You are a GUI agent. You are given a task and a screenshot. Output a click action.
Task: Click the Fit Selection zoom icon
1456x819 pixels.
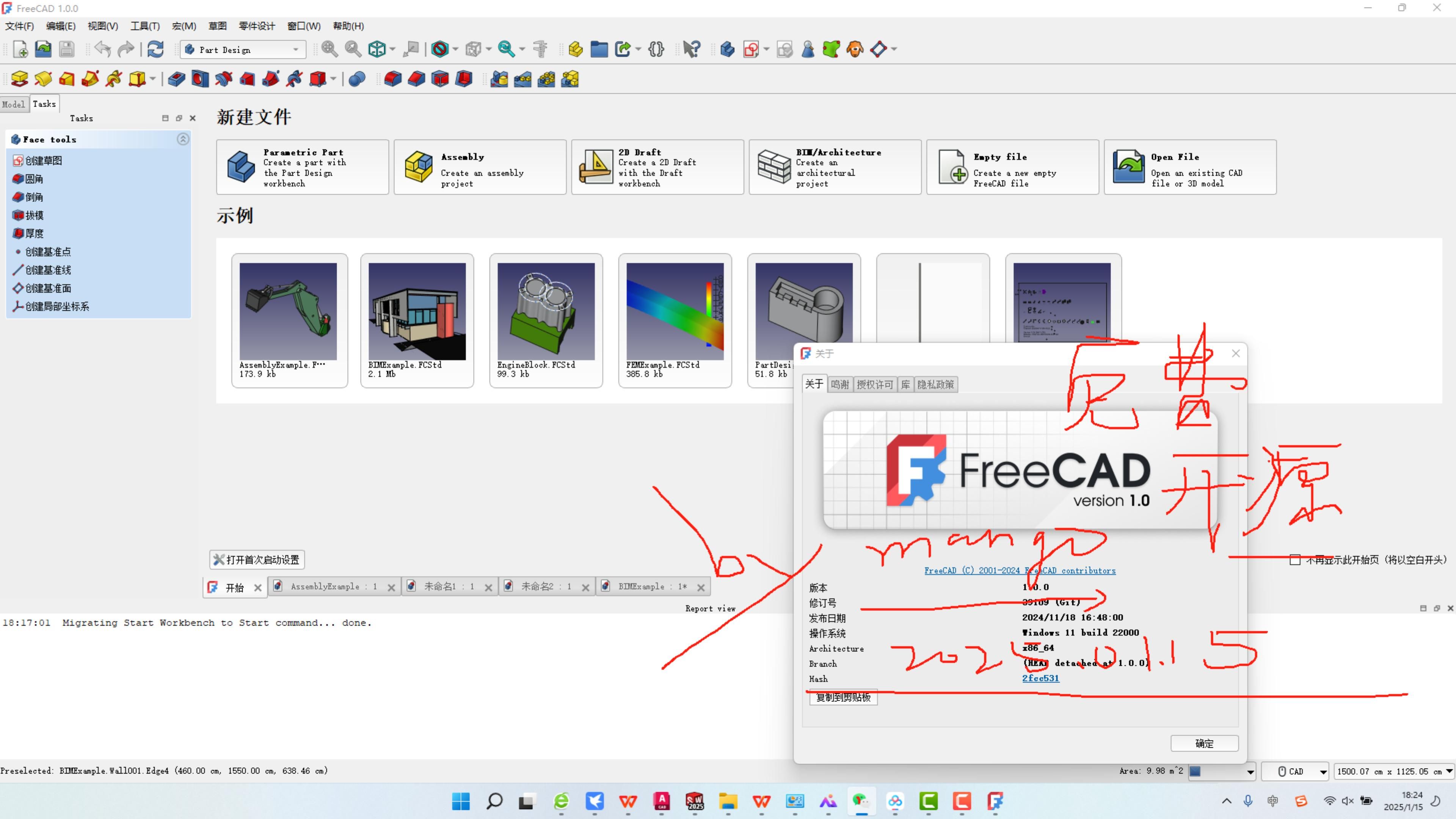pos(353,50)
